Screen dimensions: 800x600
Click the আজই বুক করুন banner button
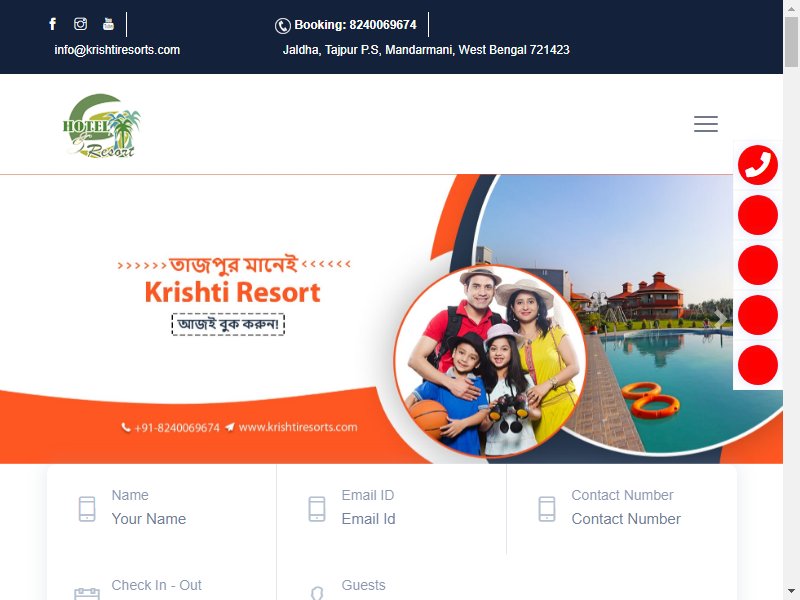click(x=228, y=324)
